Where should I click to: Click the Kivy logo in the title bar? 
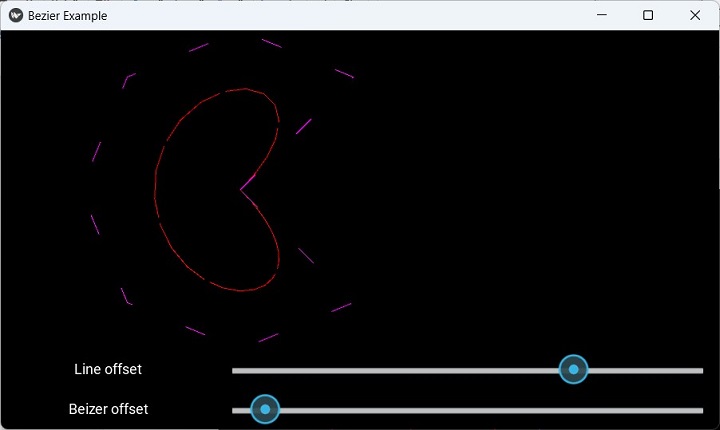pos(16,15)
